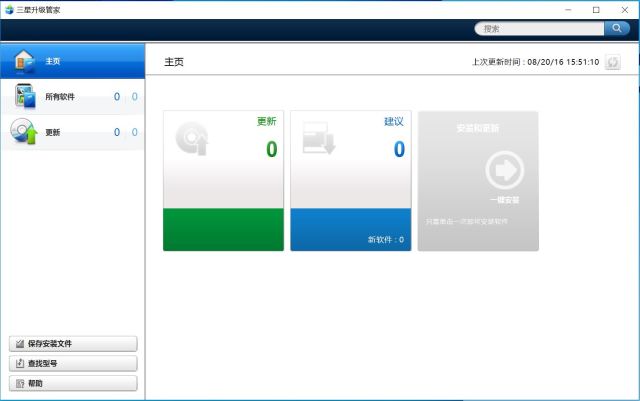Click the icon on 帮助 button
The image size is (640, 401).
(x=20, y=383)
